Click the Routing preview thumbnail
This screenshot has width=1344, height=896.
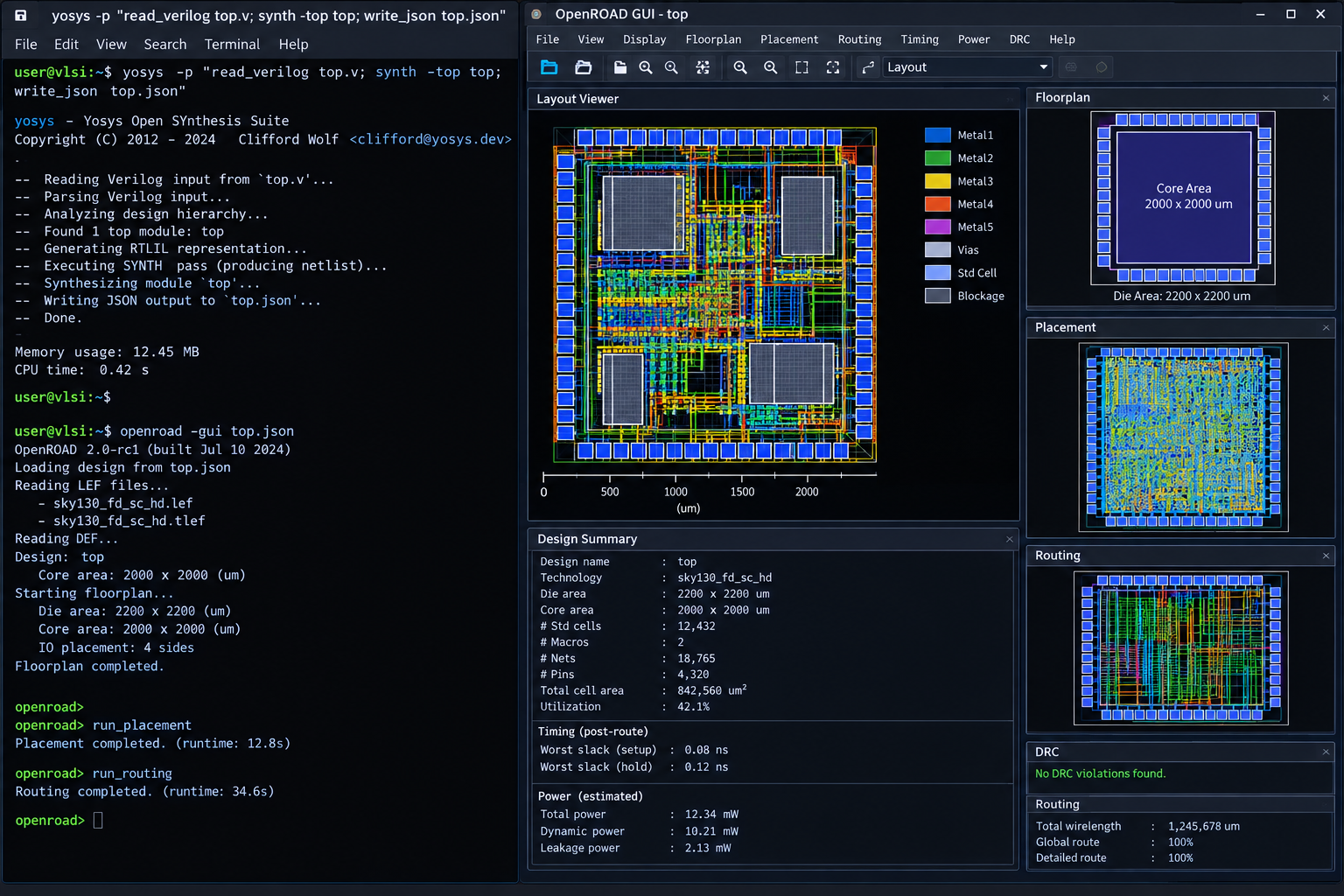[1181, 648]
